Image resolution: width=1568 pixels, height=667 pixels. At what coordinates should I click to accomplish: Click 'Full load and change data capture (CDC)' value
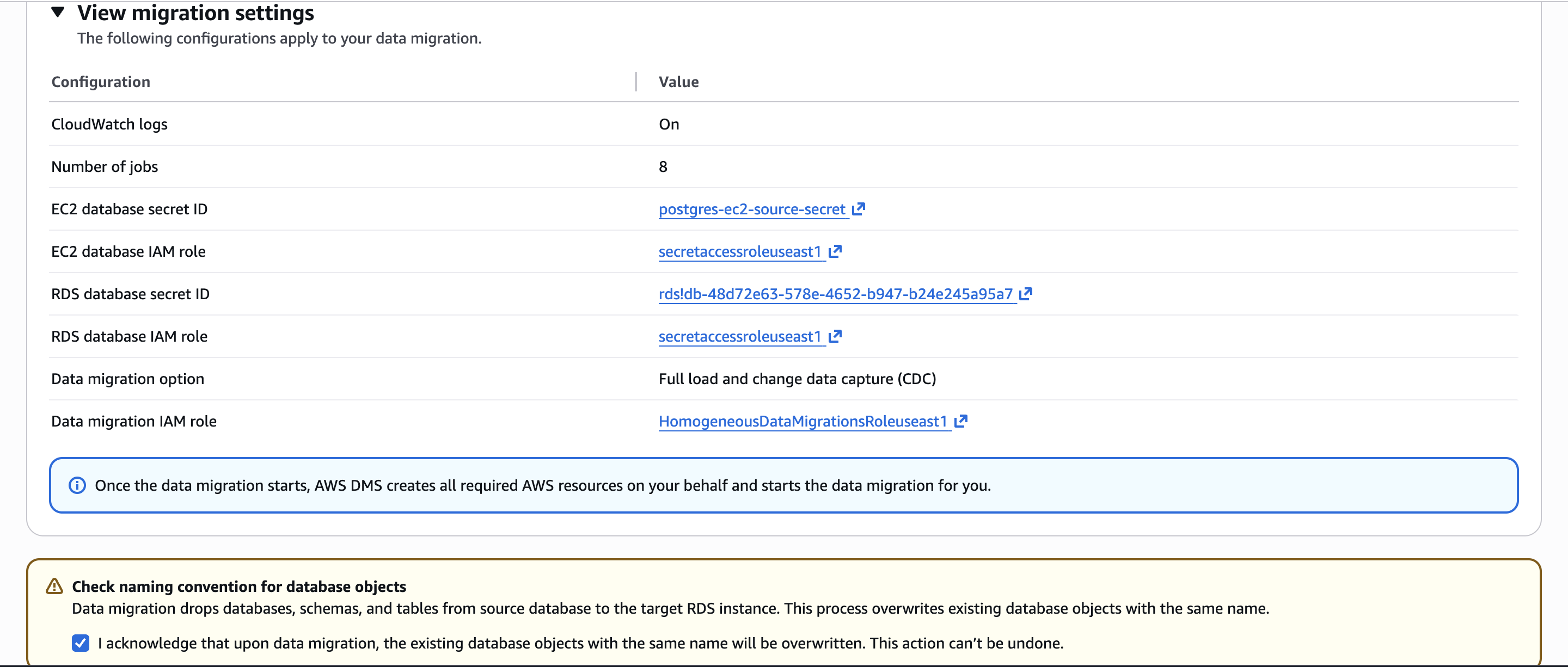click(798, 379)
